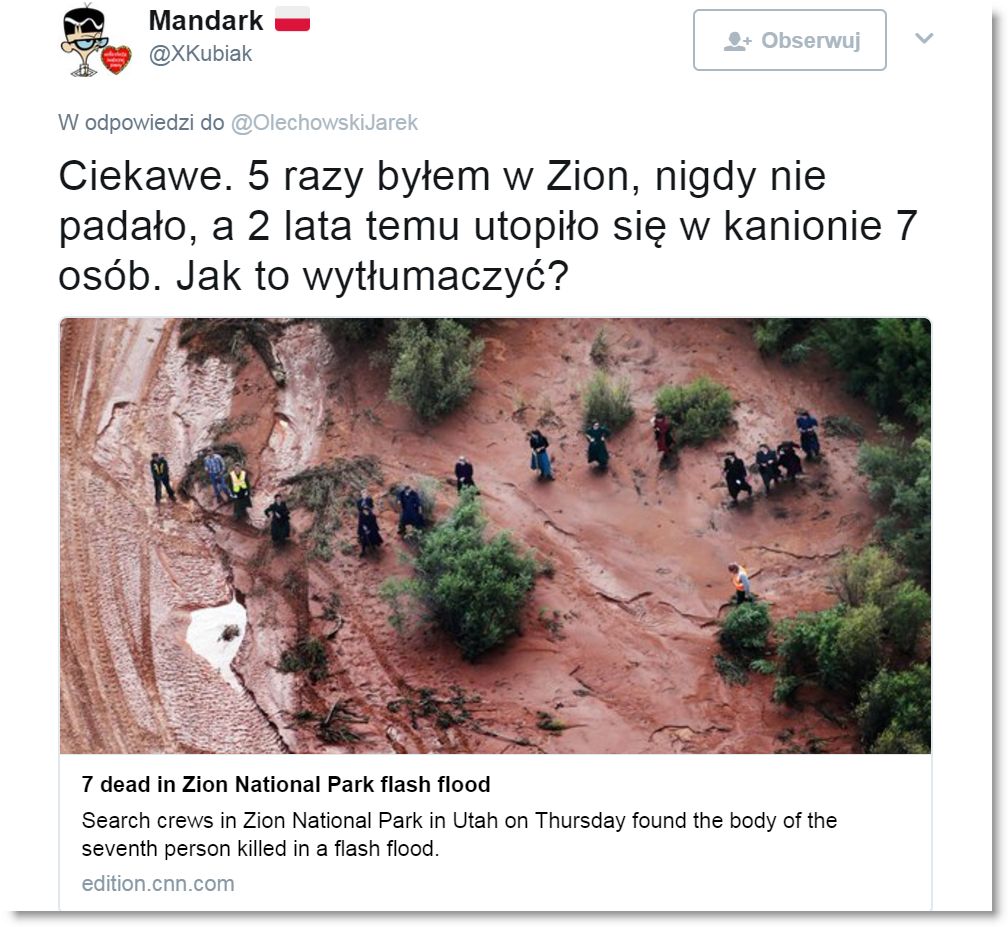
Task: Click the 'W odpowiedzi do' reply label
Action: click(x=141, y=122)
